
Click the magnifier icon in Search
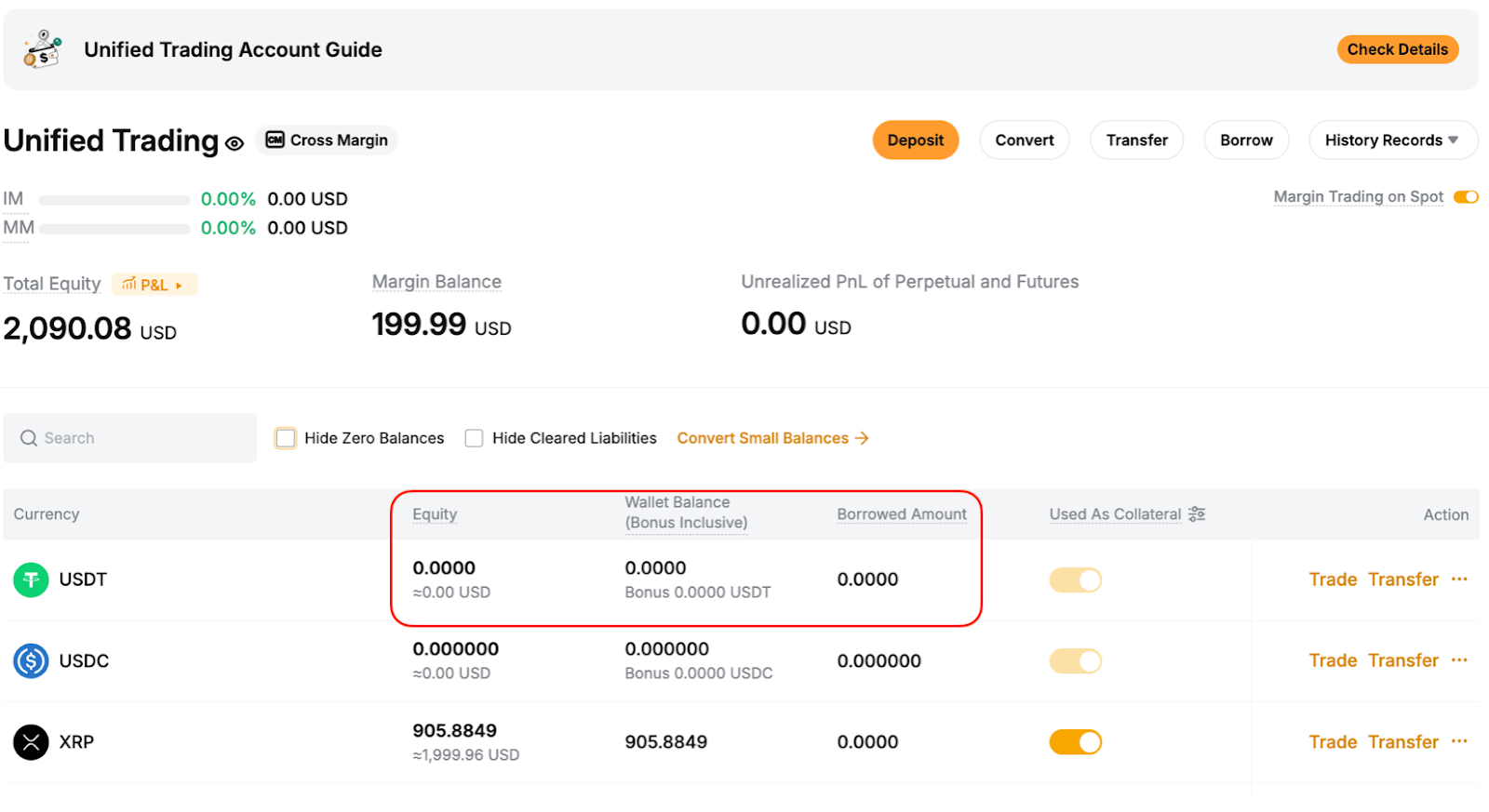point(29,438)
